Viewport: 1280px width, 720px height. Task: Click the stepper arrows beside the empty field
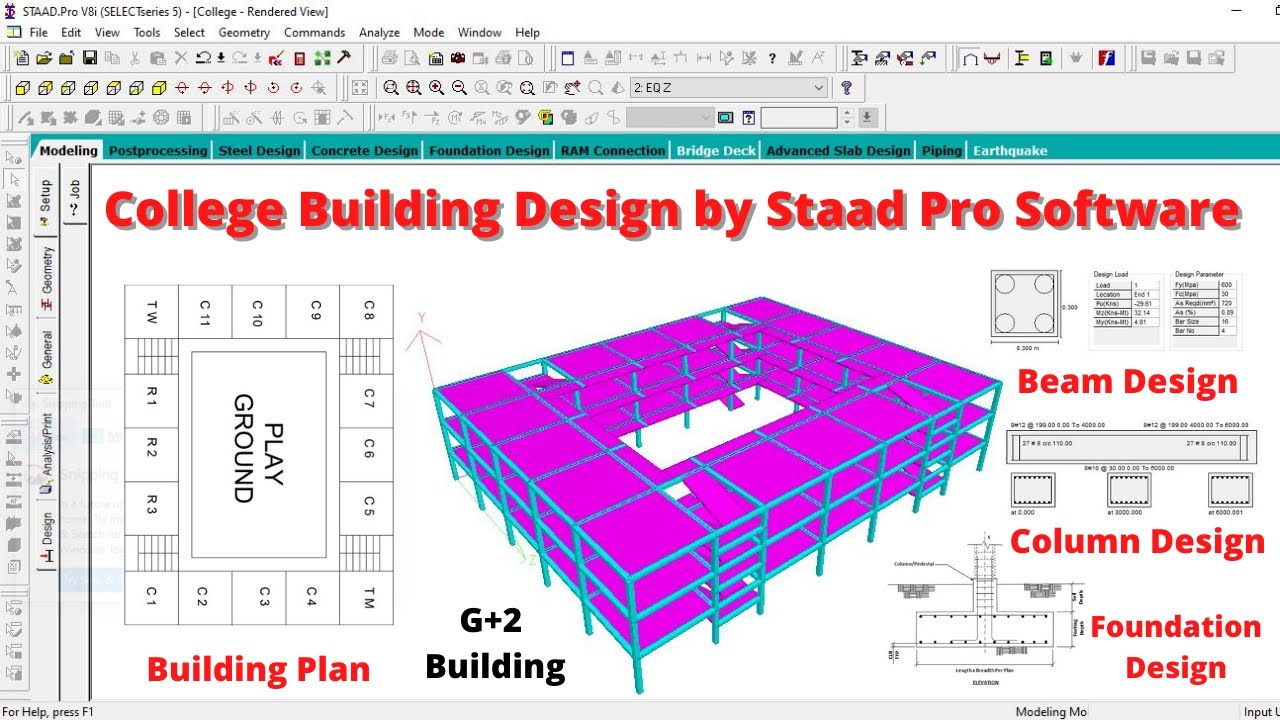[x=848, y=118]
